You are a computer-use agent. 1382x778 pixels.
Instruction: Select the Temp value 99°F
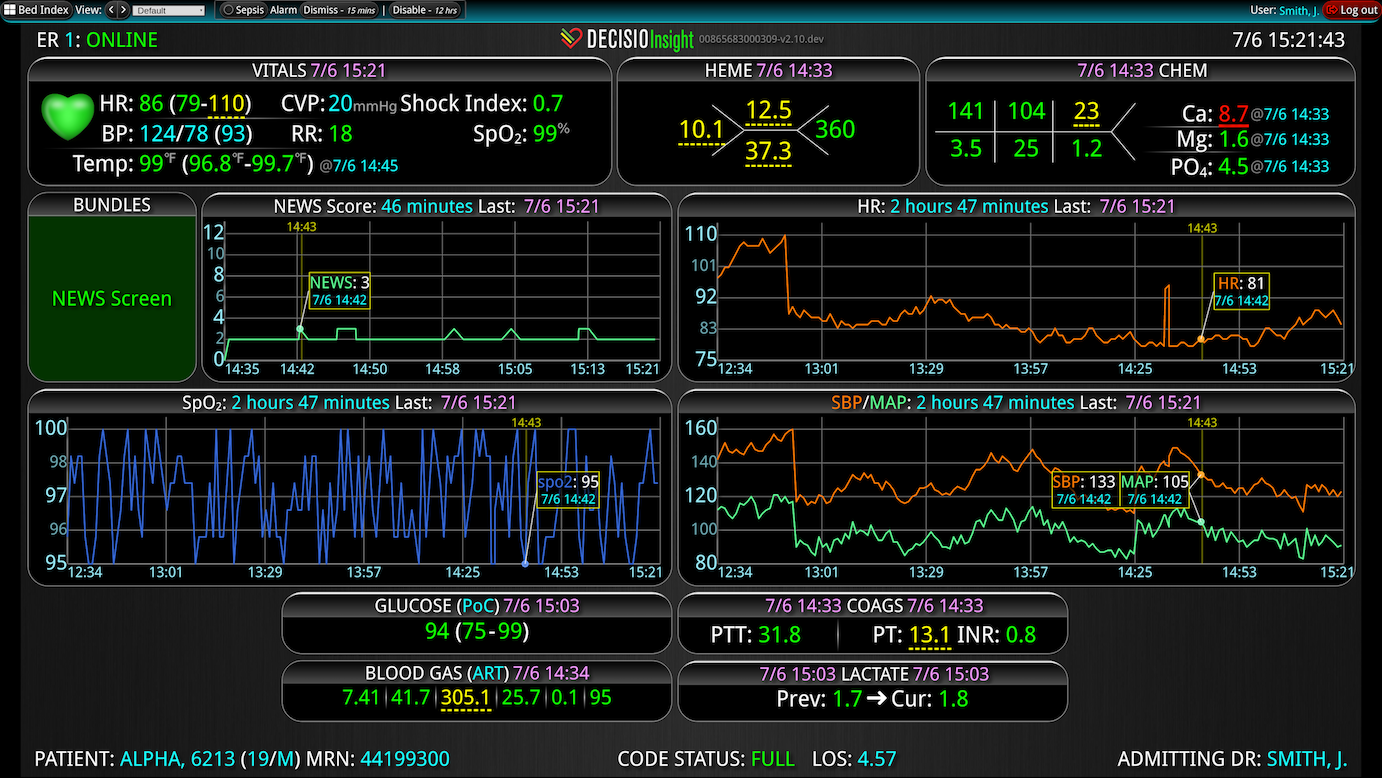tap(157, 163)
